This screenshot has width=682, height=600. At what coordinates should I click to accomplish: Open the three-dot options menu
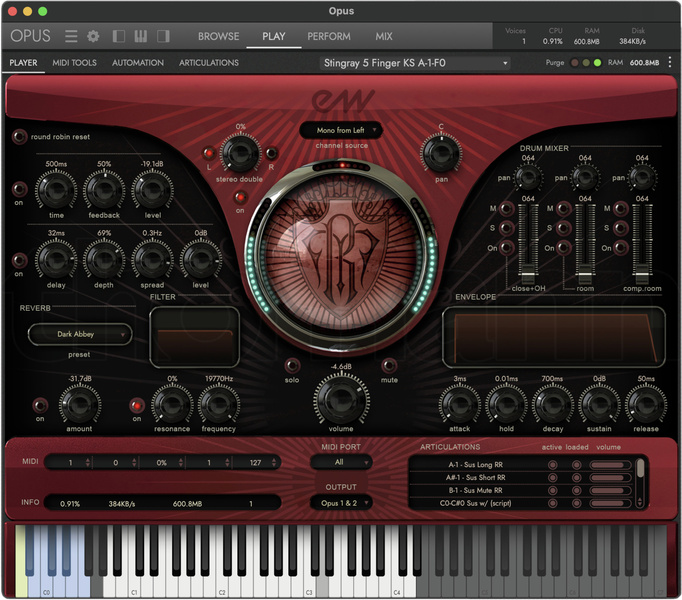pos(669,62)
